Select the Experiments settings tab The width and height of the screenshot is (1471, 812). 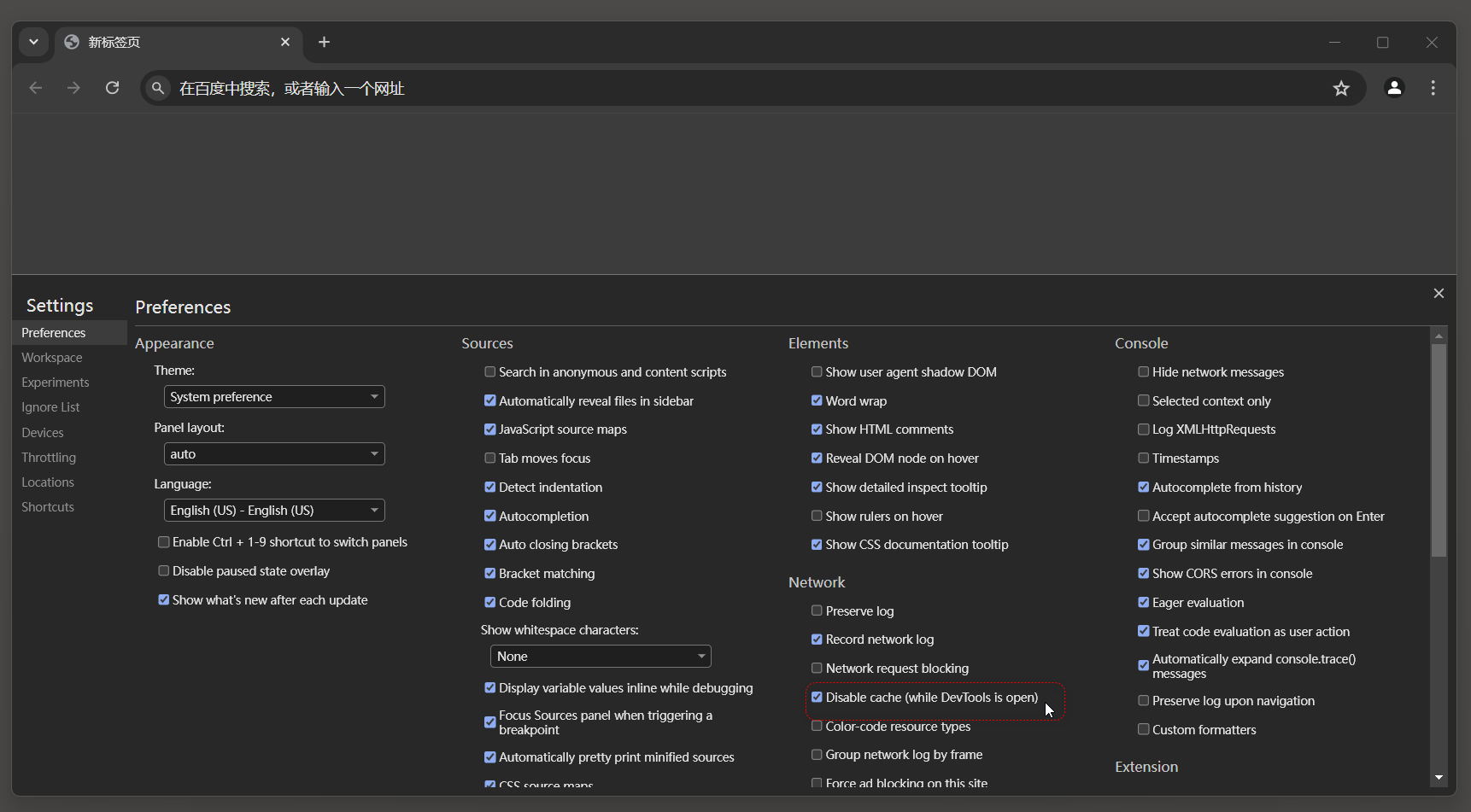69,383
